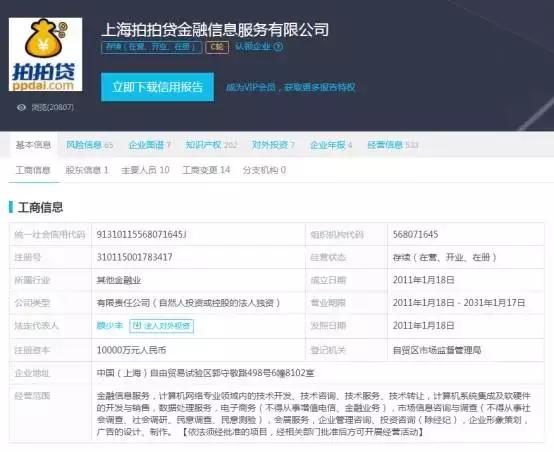Select the 股东信息 1 sub-tab

(87, 170)
